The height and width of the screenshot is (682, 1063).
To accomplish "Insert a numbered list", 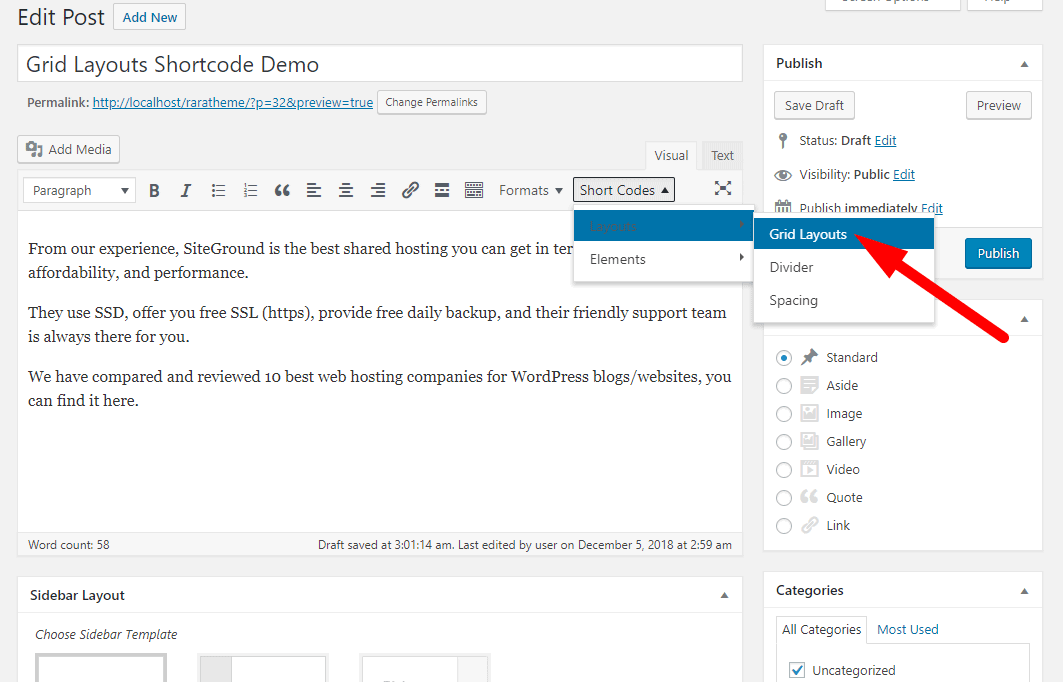I will [x=250, y=190].
